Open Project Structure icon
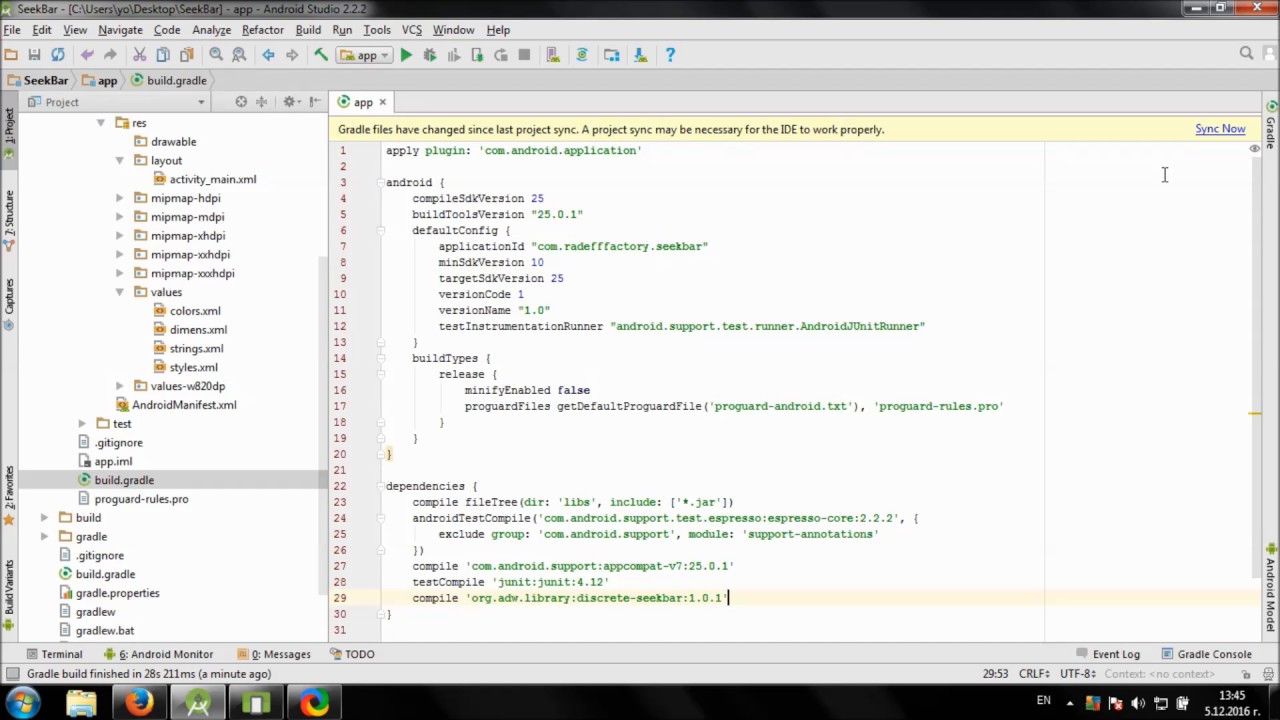1280x720 pixels. coord(612,55)
